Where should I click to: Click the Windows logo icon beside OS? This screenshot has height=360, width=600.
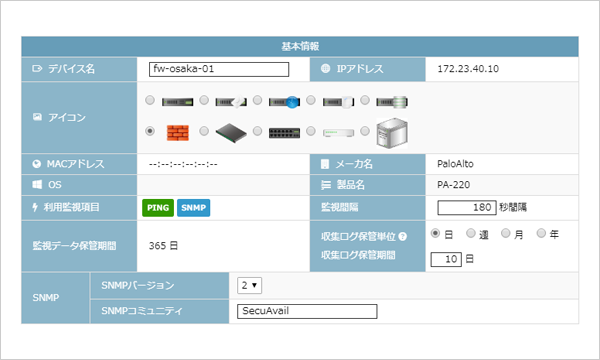(37, 184)
